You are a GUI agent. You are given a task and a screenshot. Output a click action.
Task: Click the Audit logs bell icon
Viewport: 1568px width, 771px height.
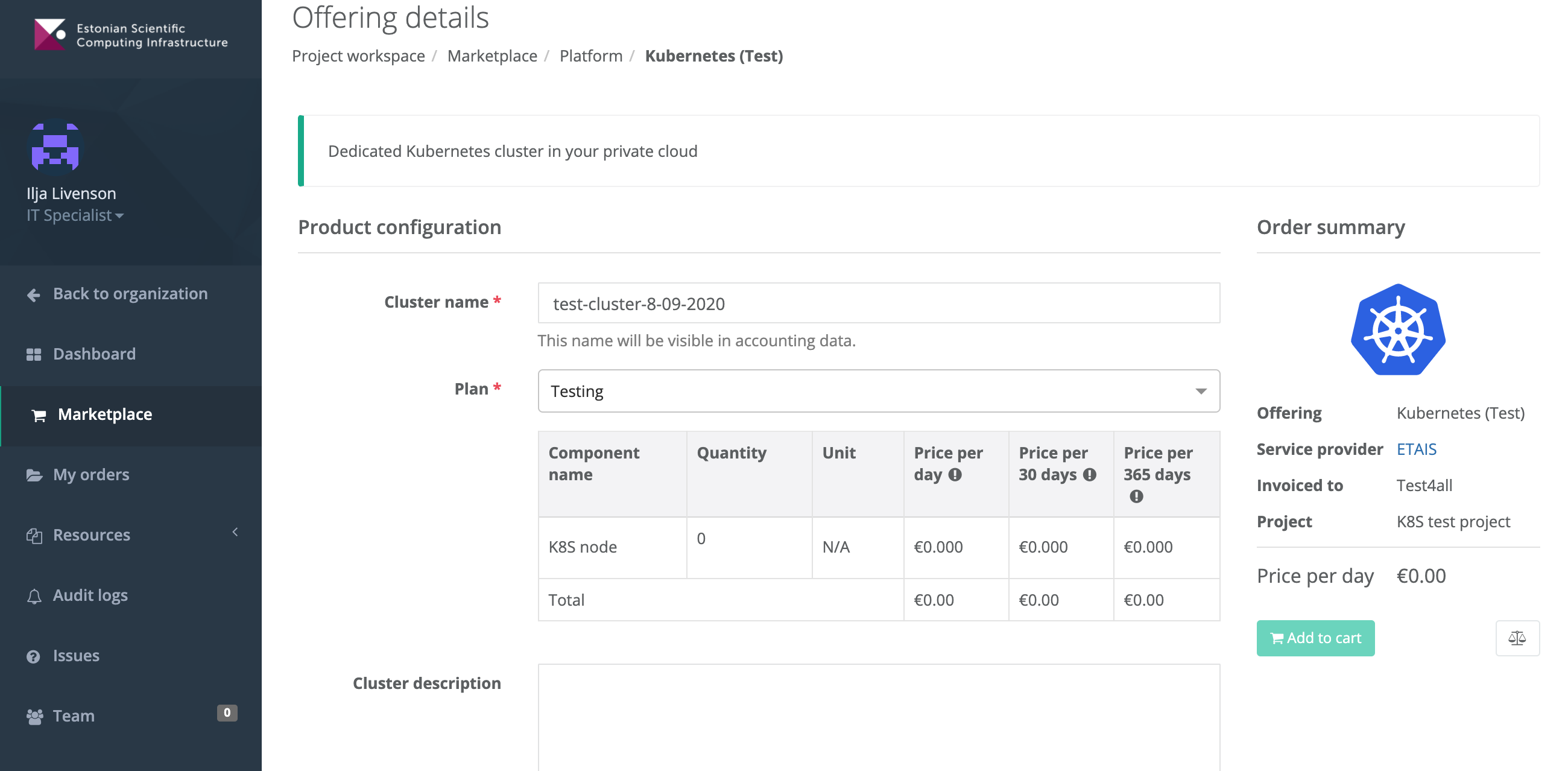34,595
